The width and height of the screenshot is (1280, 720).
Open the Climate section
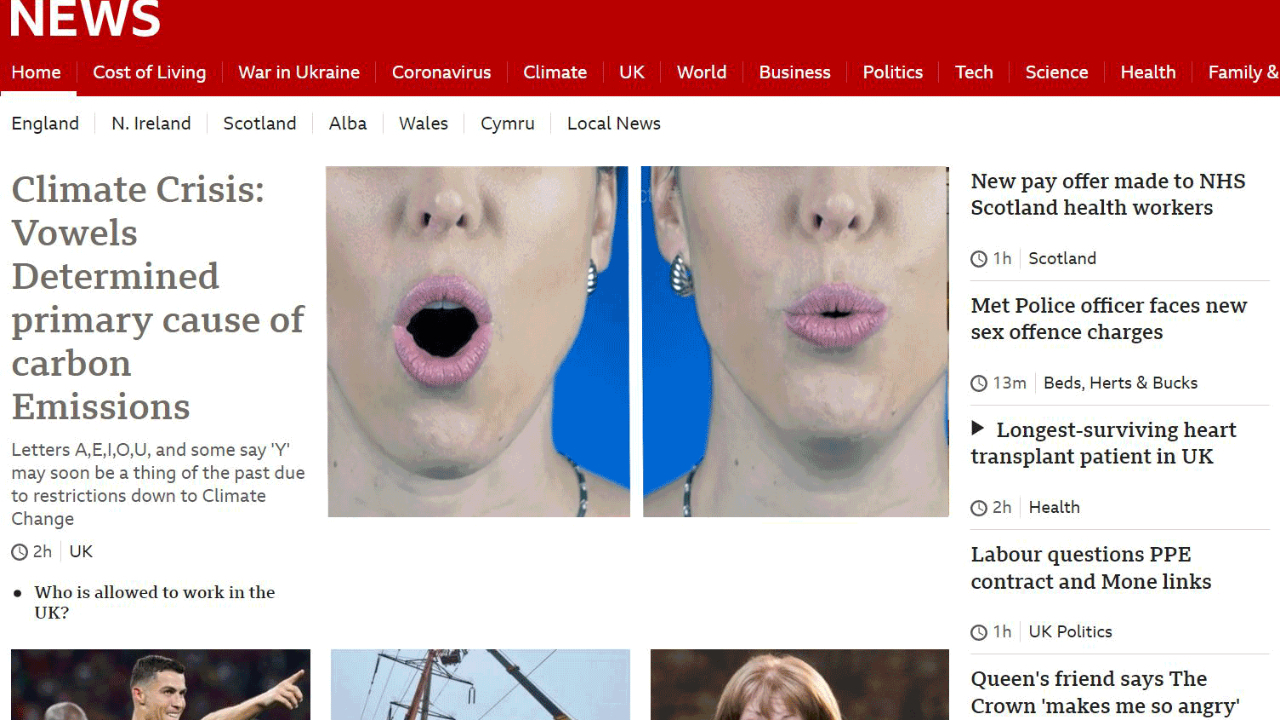555,72
